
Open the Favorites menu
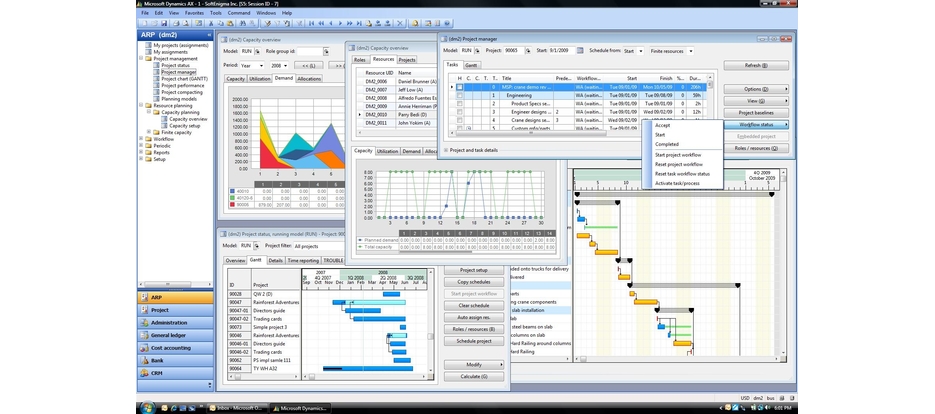tap(194, 13)
